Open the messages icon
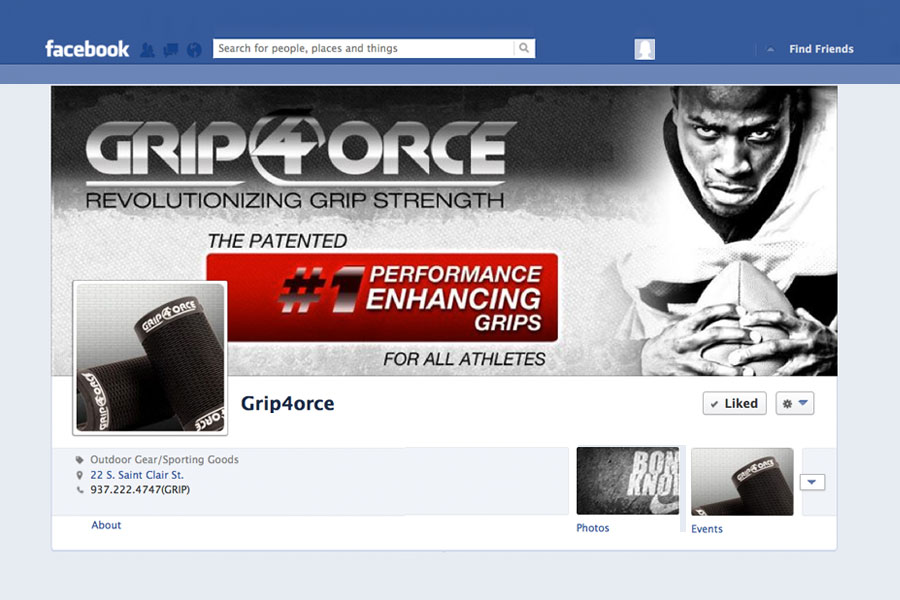Image resolution: width=900 pixels, height=600 pixels. point(170,50)
